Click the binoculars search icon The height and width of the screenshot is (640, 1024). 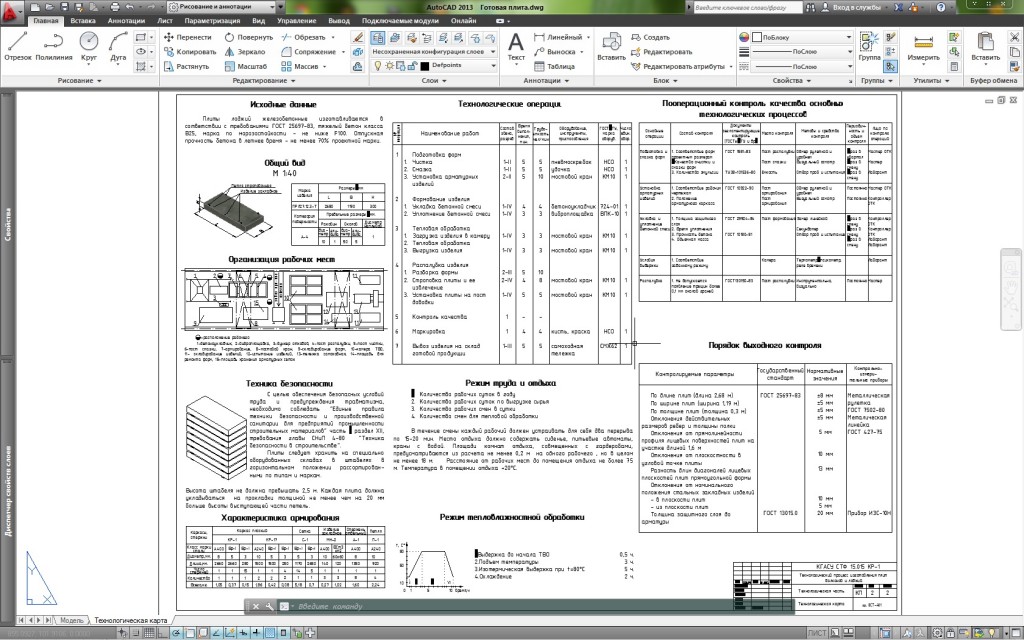[x=810, y=7]
